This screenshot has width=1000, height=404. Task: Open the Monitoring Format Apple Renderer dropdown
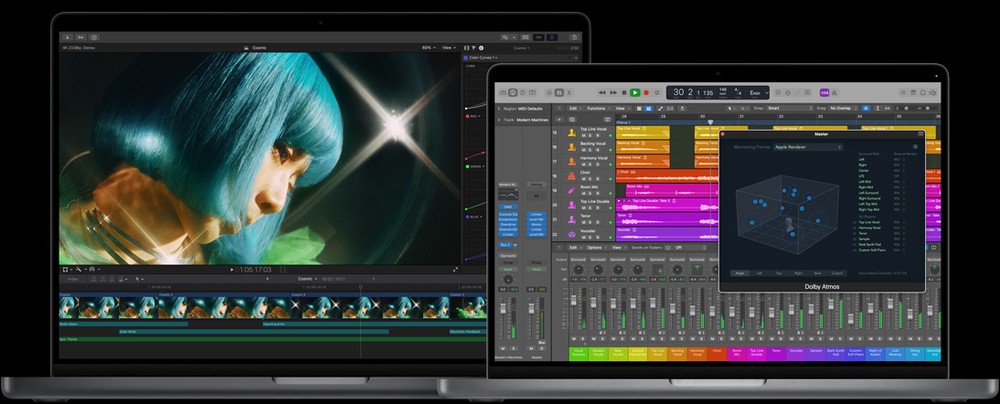[x=808, y=147]
